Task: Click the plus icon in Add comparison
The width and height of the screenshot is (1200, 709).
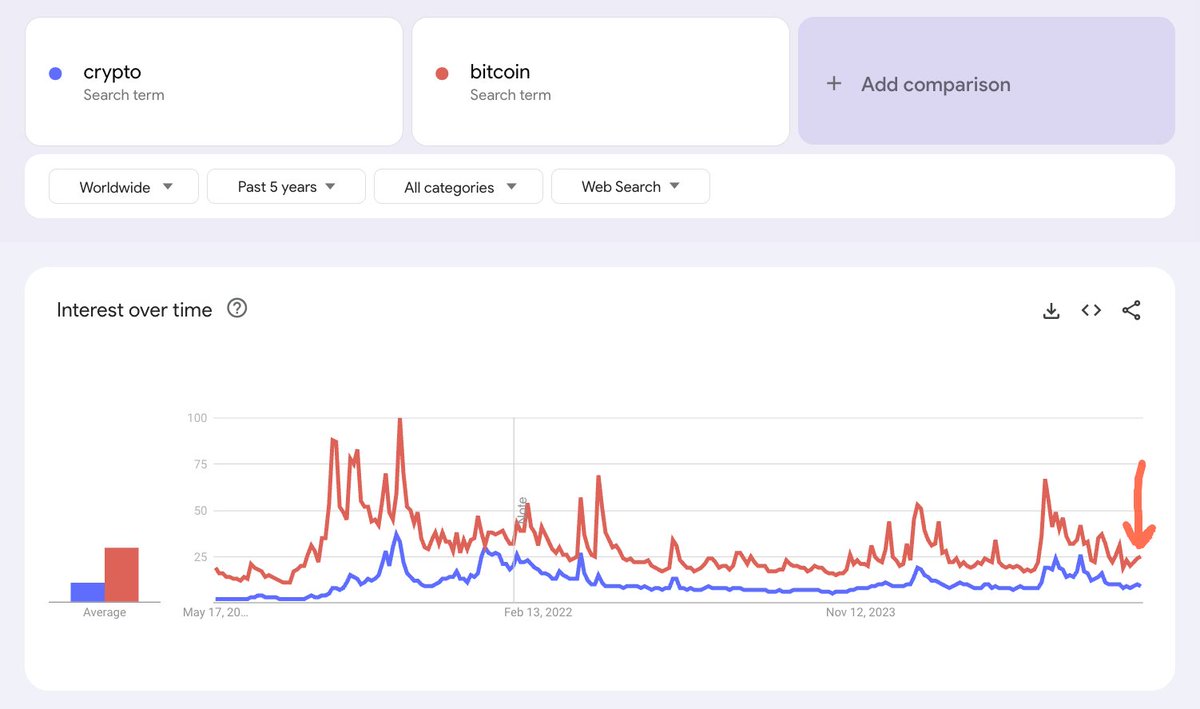Action: pyautogui.click(x=834, y=84)
